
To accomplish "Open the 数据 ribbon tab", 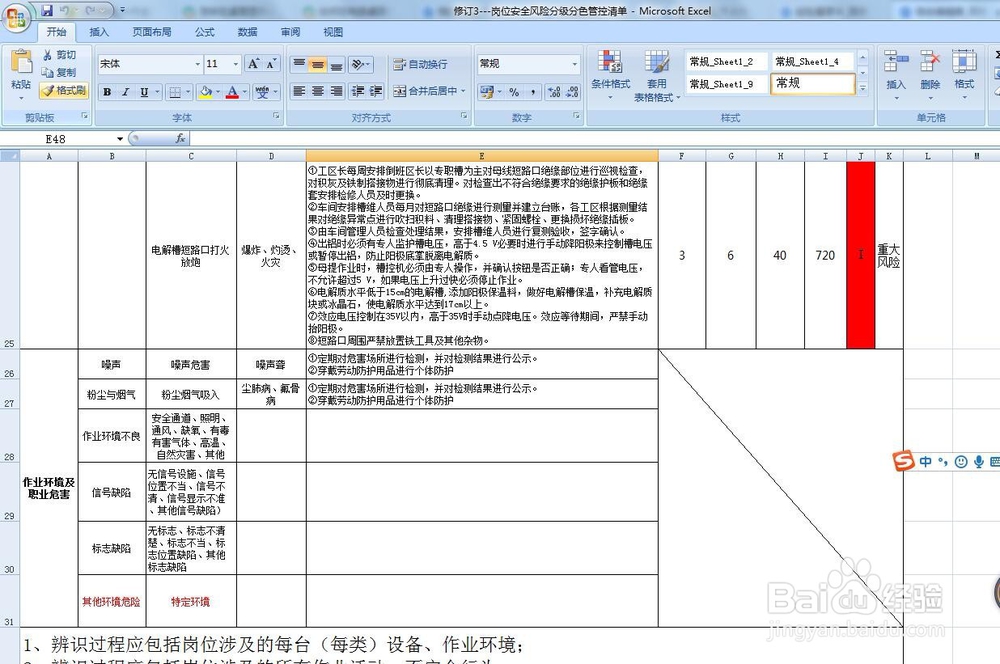I will [247, 32].
